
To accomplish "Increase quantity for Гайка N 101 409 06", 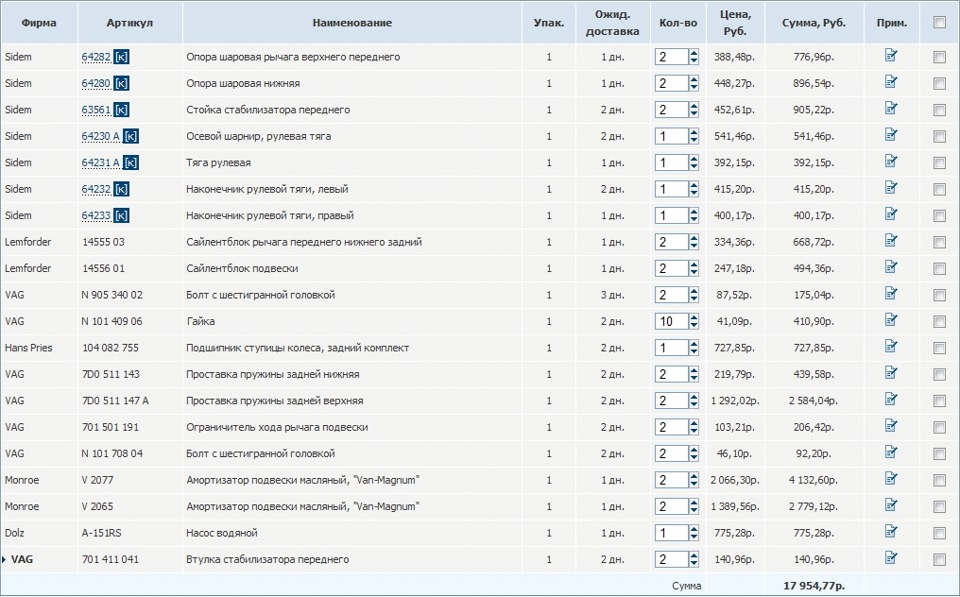I will pyautogui.click(x=694, y=317).
